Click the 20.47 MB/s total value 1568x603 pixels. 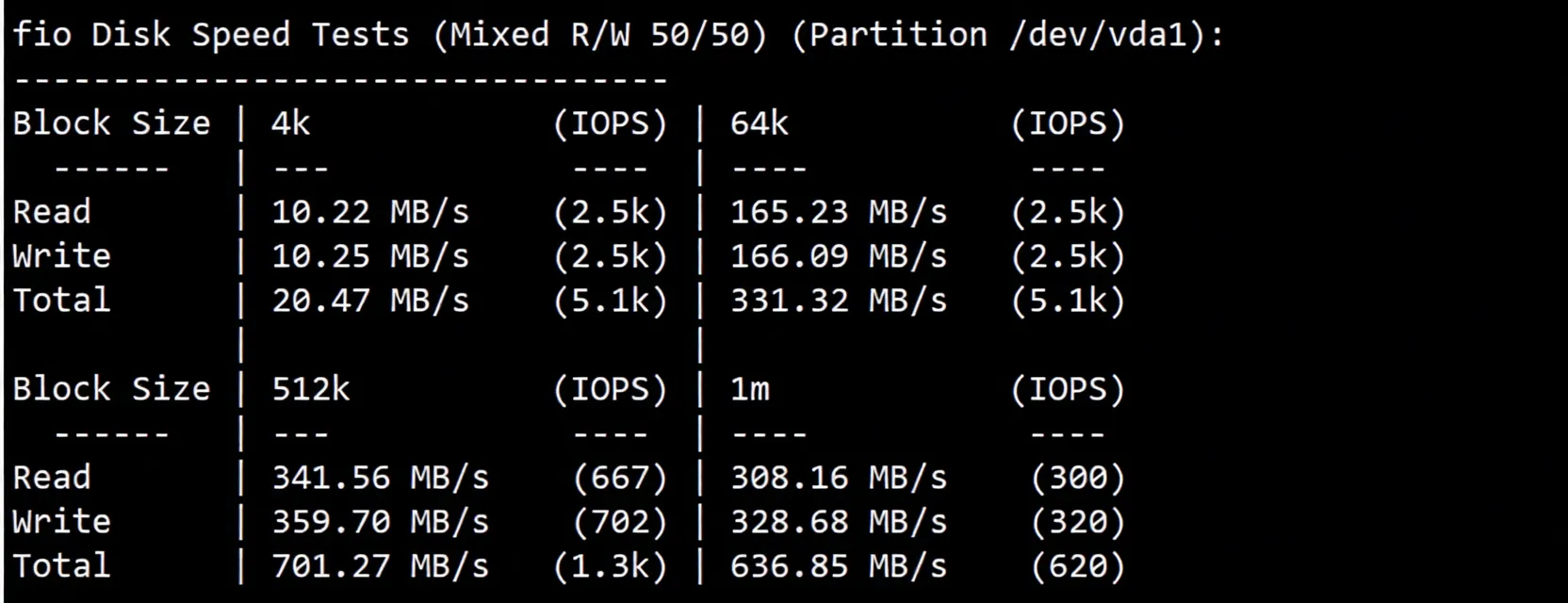[x=369, y=301]
